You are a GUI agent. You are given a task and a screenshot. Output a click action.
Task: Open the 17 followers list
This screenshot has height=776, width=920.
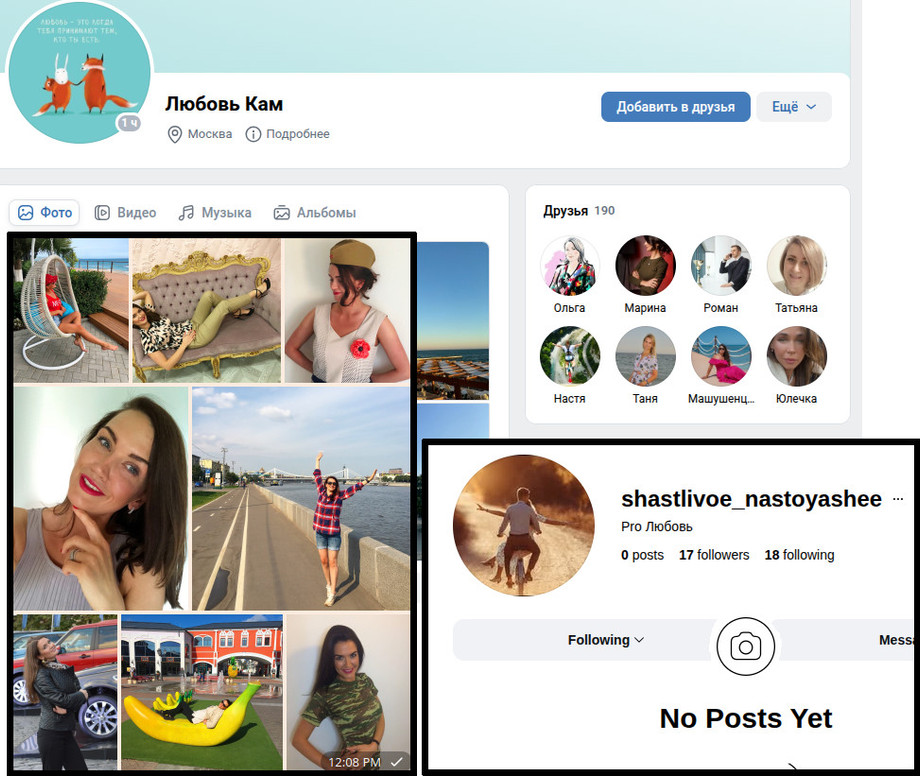pos(713,555)
